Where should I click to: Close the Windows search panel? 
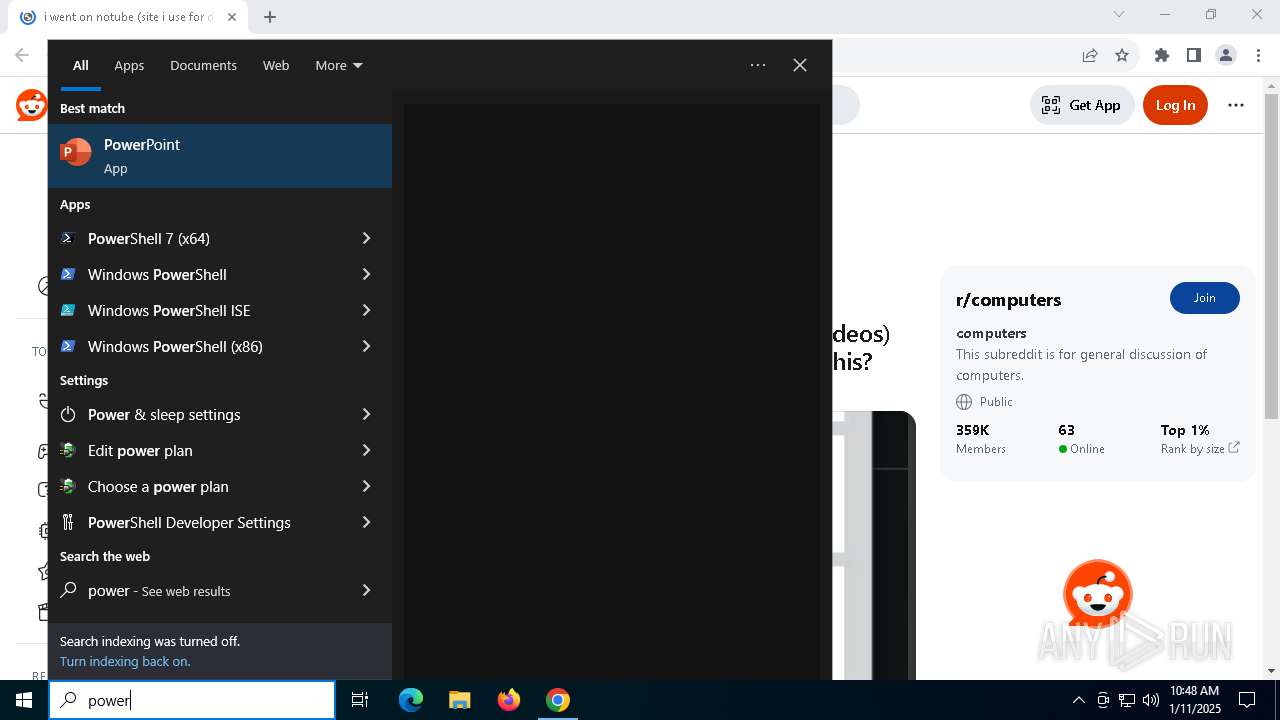[x=800, y=65]
